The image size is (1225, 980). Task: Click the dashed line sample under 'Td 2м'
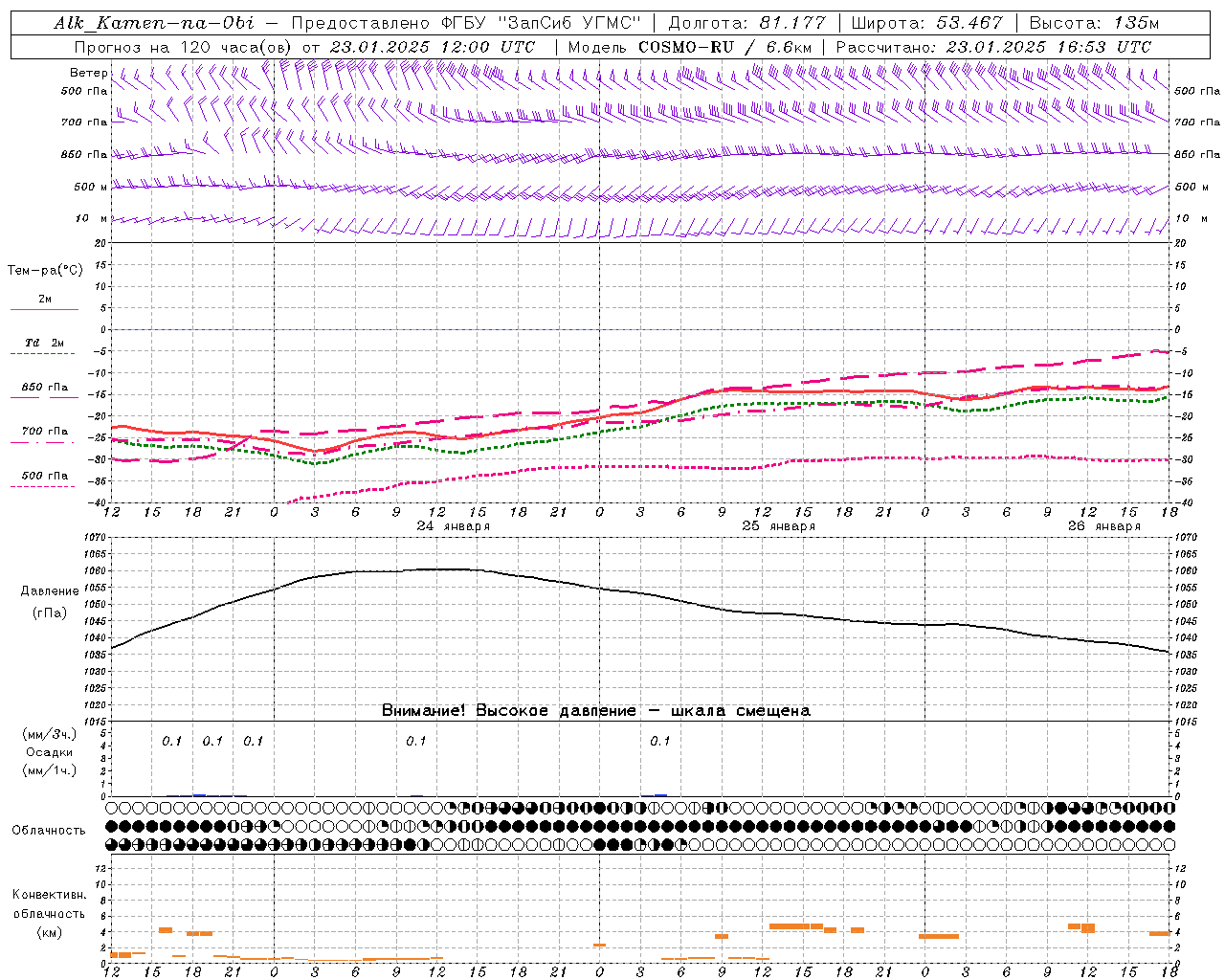(x=44, y=353)
